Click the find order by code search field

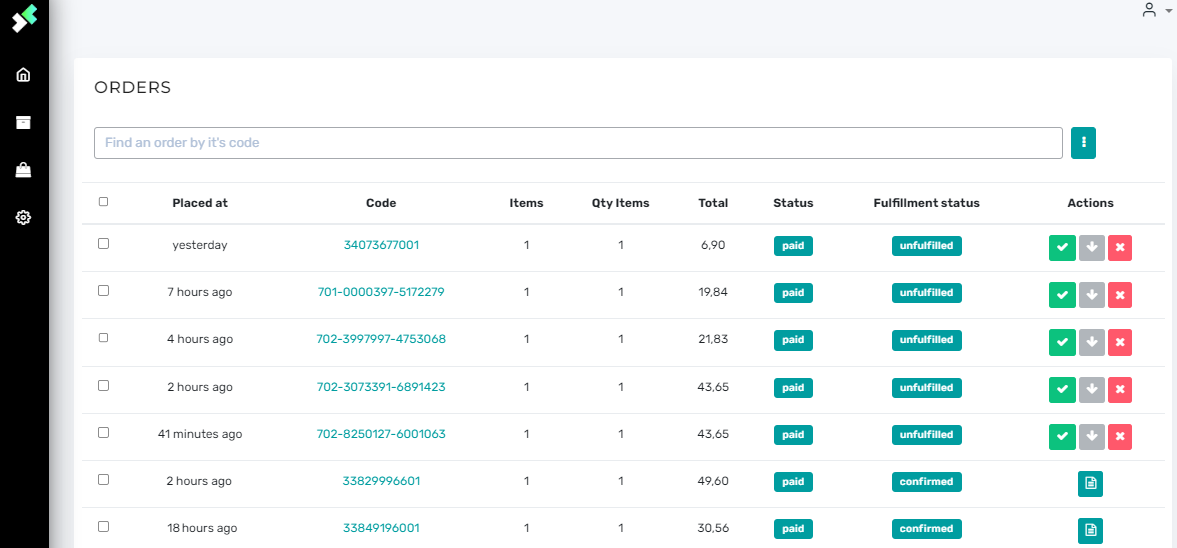578,143
